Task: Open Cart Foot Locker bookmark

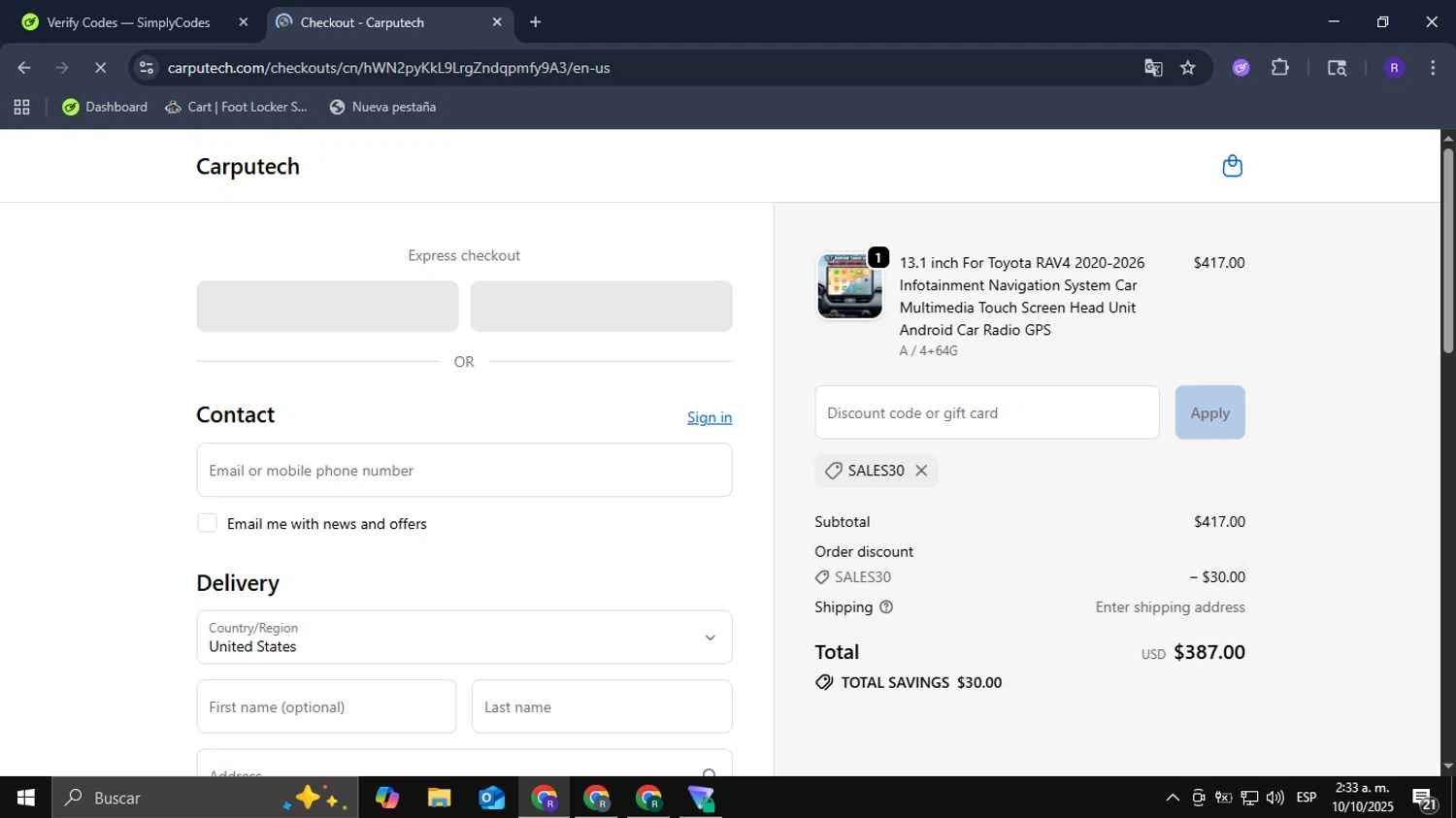Action: point(236,107)
